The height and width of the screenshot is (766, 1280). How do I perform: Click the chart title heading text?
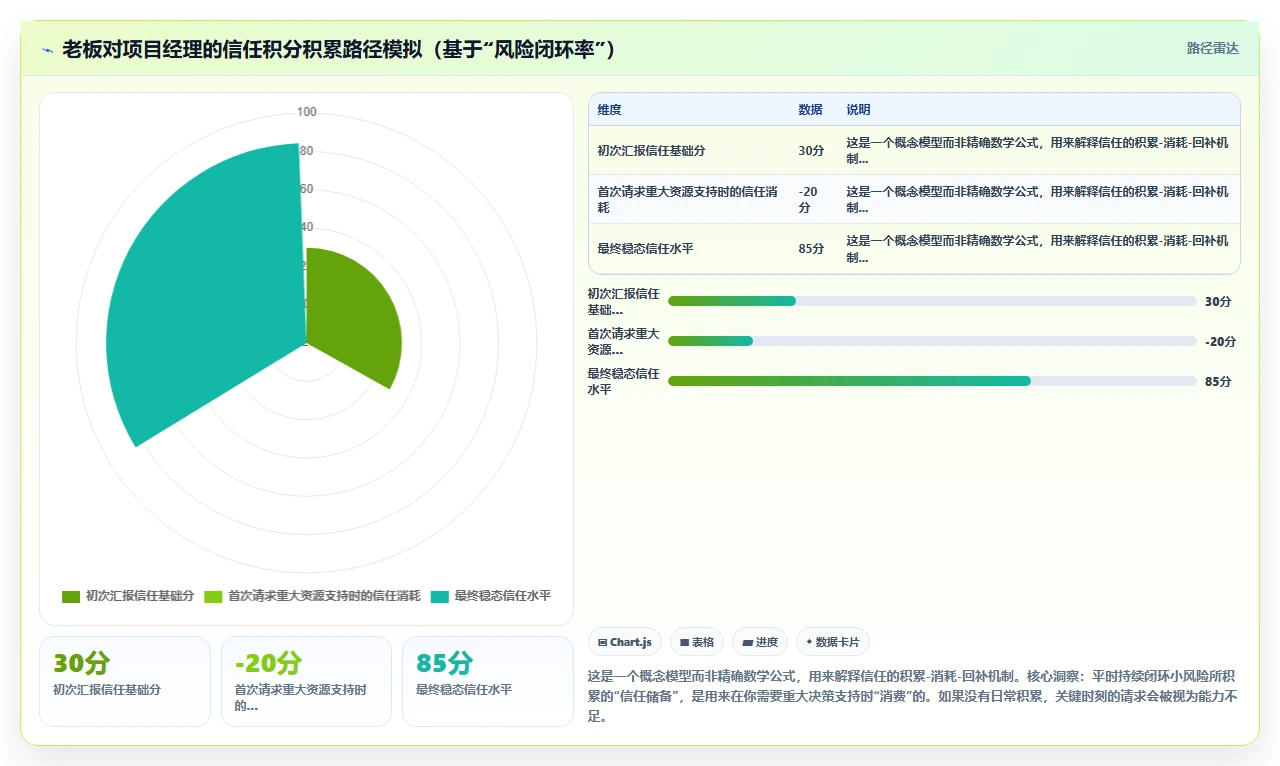tap(338, 49)
